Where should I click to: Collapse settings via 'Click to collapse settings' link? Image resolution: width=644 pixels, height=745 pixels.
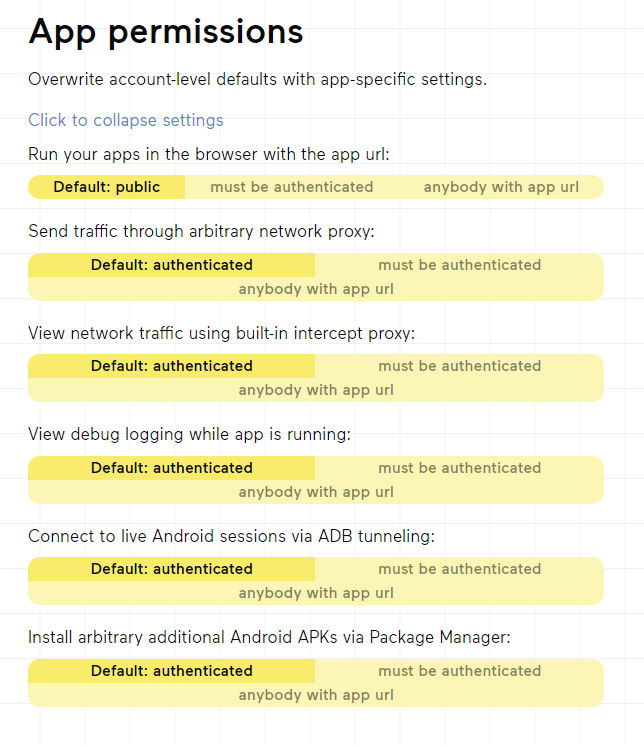pos(126,121)
